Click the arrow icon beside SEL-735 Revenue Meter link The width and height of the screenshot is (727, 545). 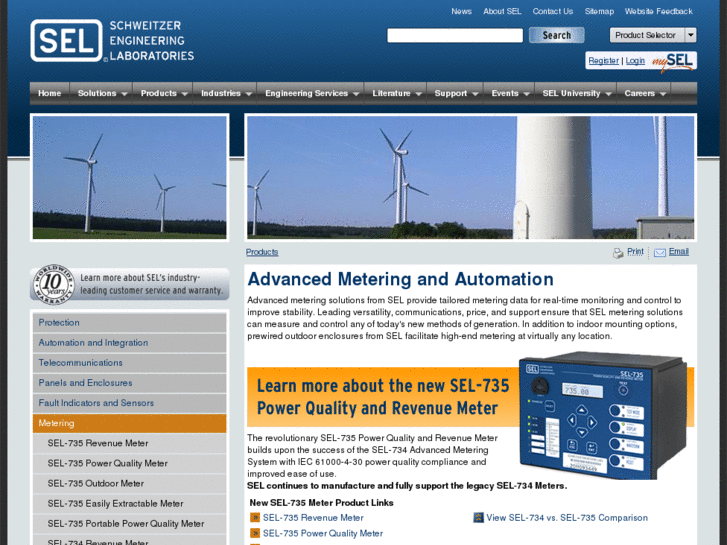255,517
